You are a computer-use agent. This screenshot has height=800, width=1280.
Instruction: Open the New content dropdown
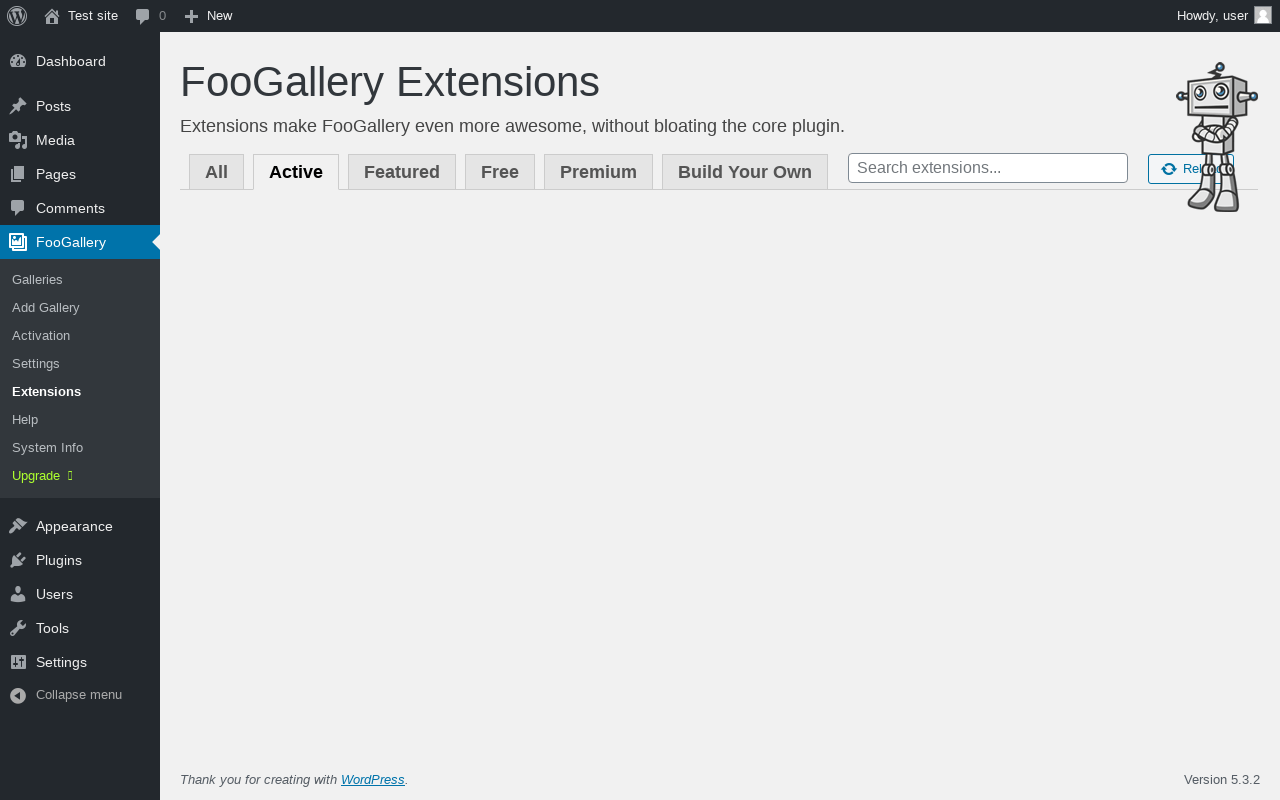click(x=208, y=16)
